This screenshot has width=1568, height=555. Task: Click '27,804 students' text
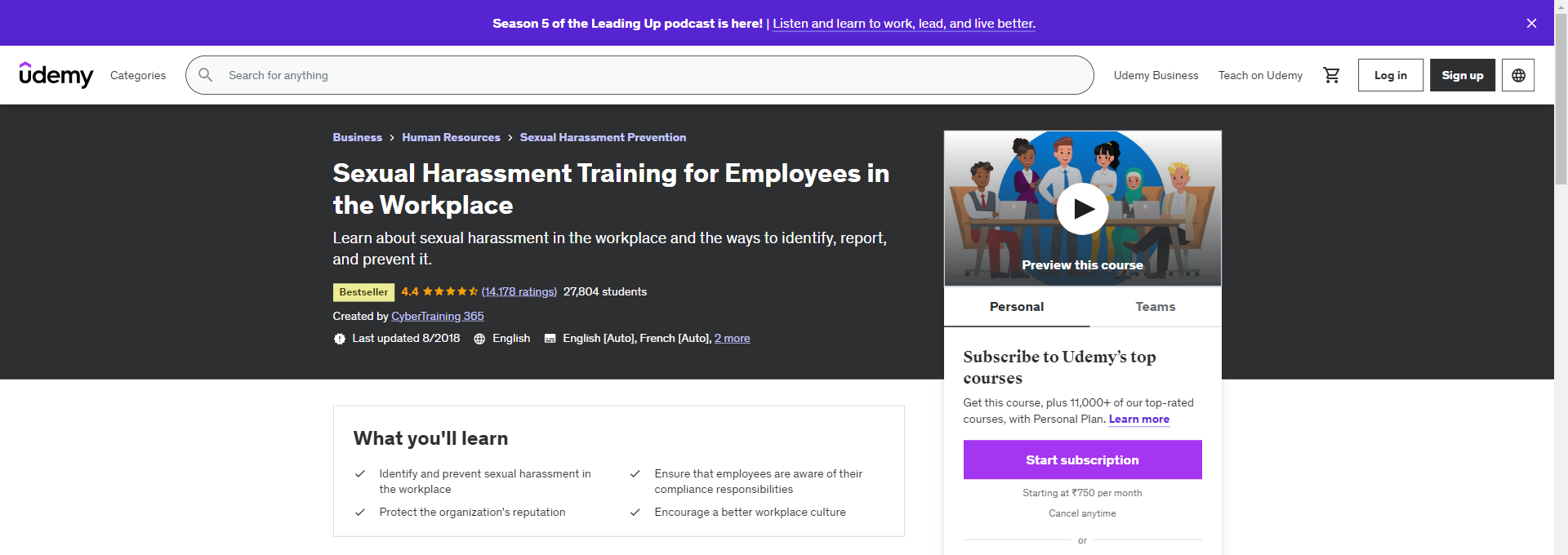coord(605,291)
